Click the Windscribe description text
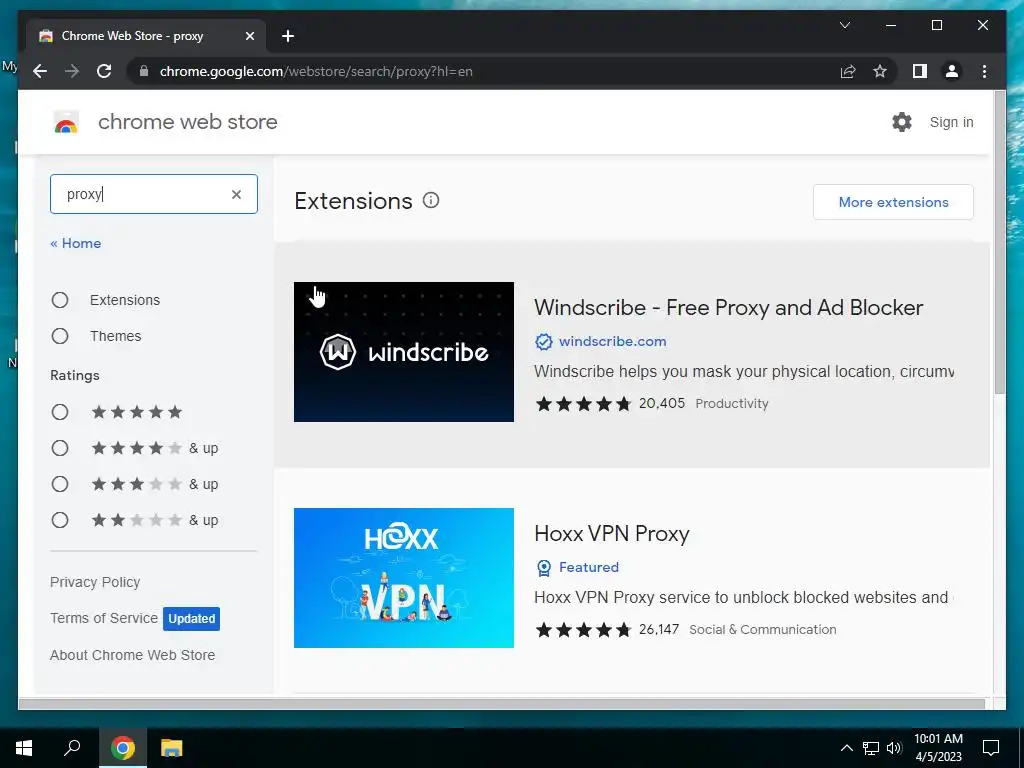This screenshot has width=1024, height=768. coord(744,372)
